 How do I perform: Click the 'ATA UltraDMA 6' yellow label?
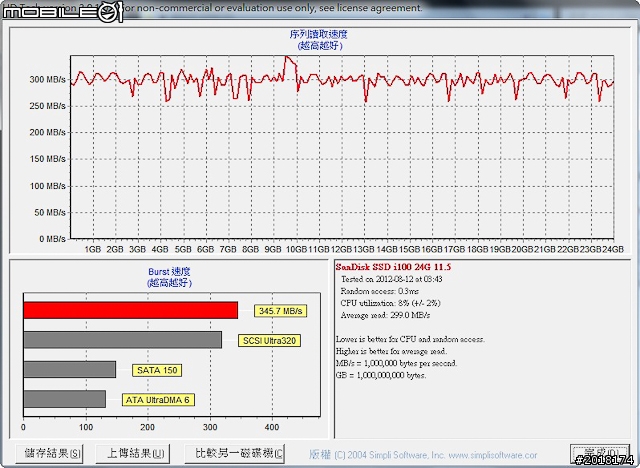[158, 400]
